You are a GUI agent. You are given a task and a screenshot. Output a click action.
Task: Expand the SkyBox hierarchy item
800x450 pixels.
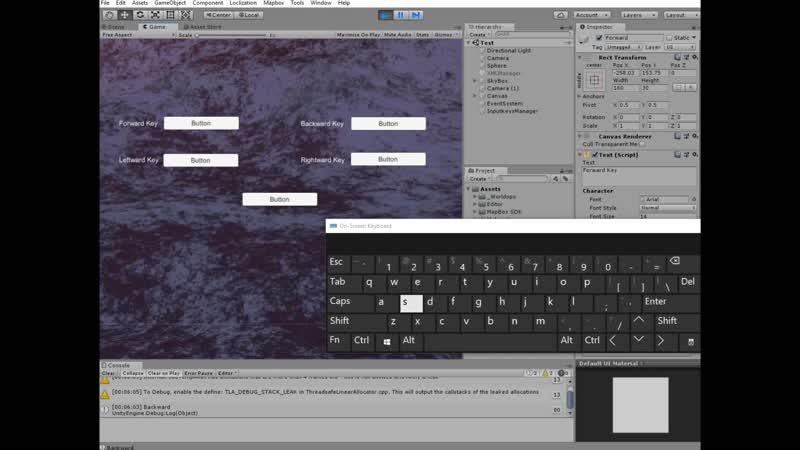(474, 81)
